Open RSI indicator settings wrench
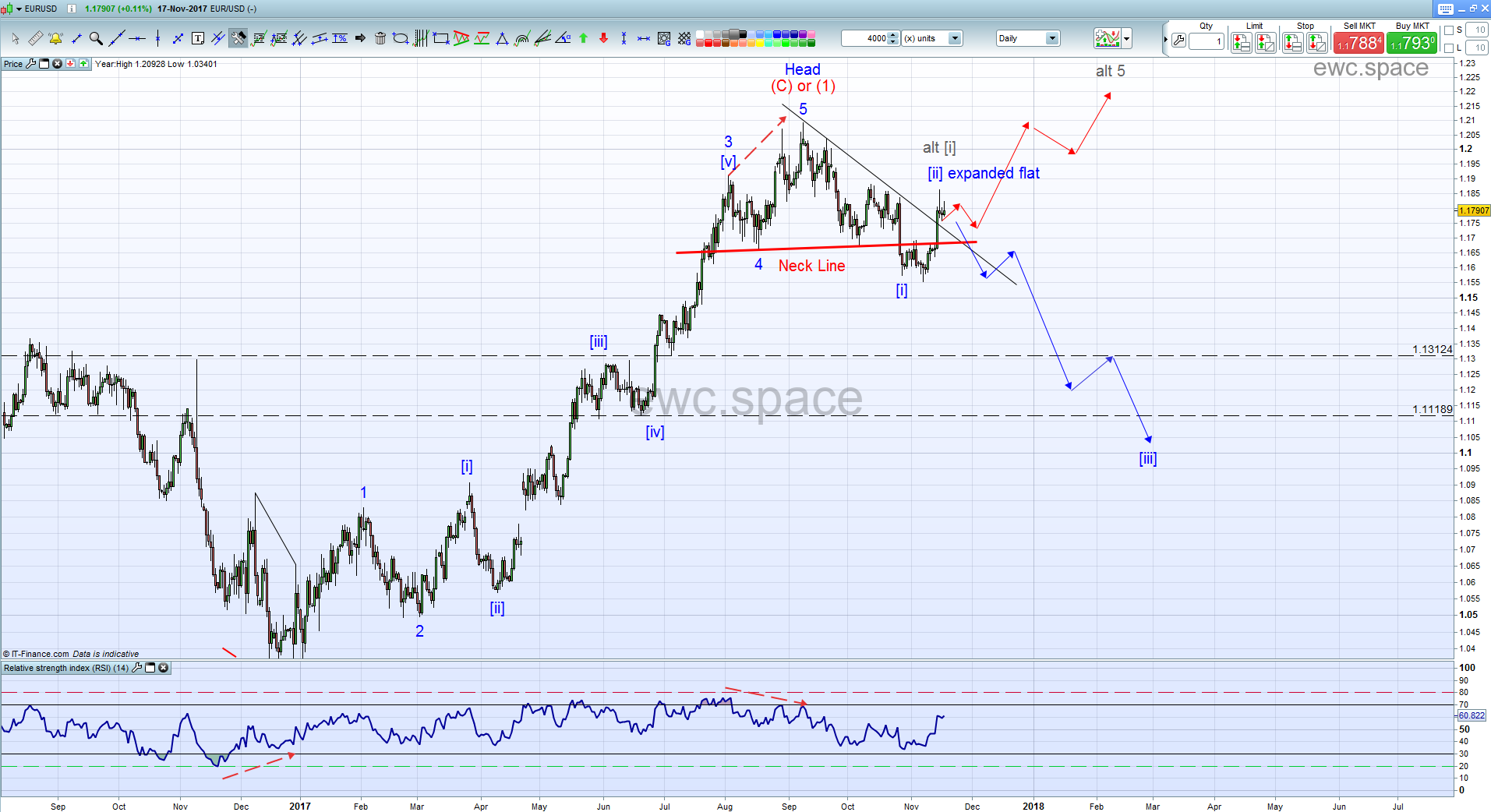 coord(137,668)
